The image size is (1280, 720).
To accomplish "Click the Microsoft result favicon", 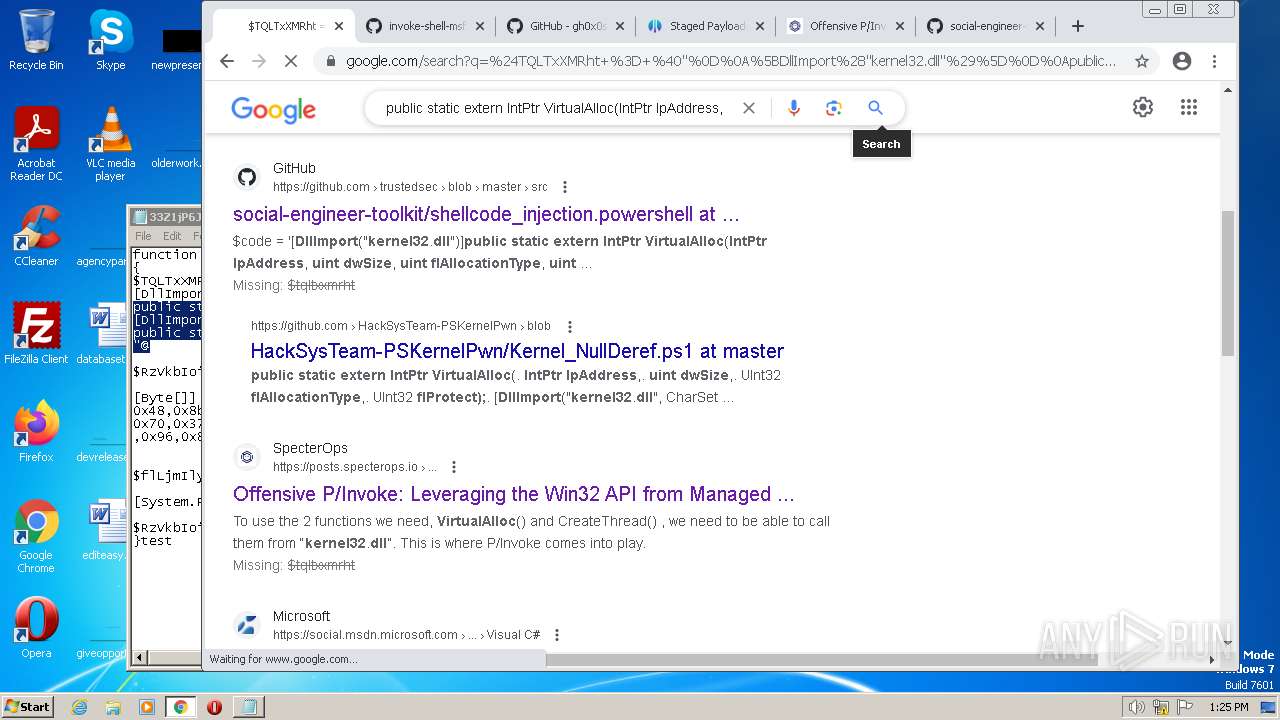I will 247,625.
